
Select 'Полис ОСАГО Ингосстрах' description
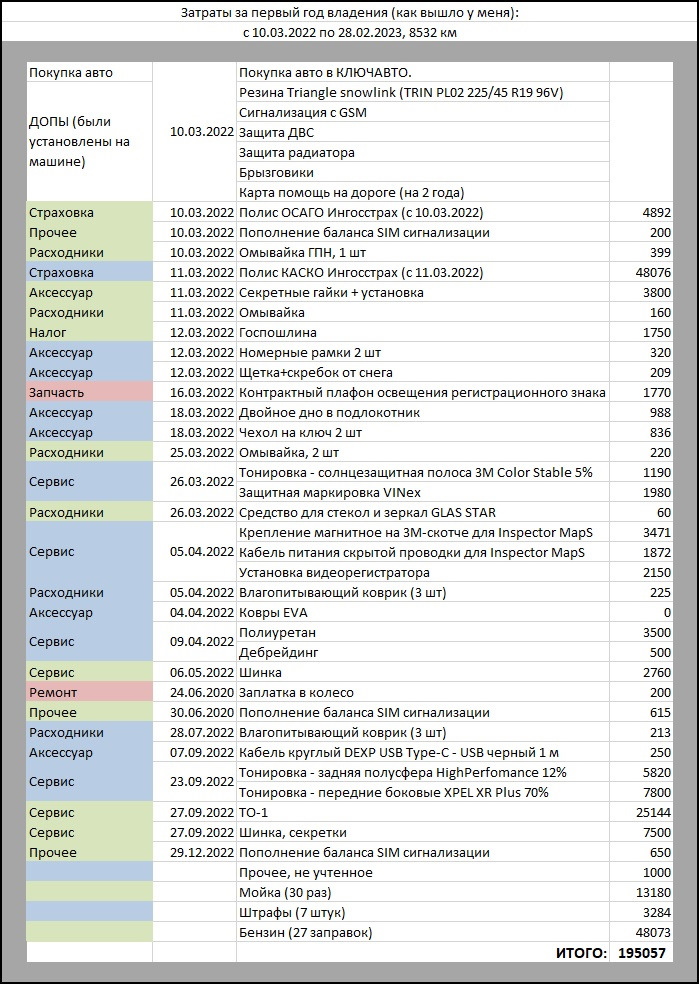(423, 212)
